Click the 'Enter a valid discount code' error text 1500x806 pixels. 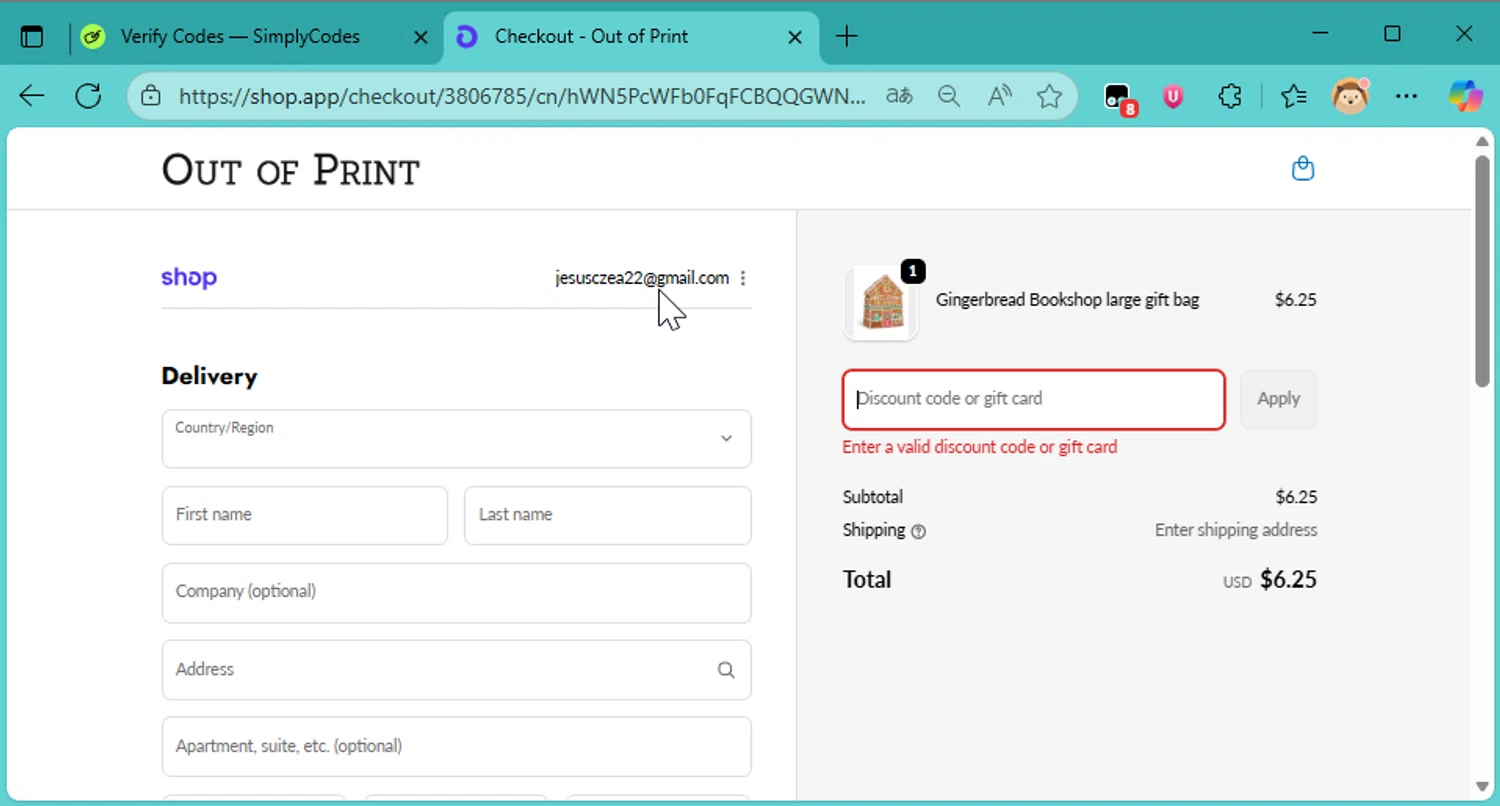point(980,447)
